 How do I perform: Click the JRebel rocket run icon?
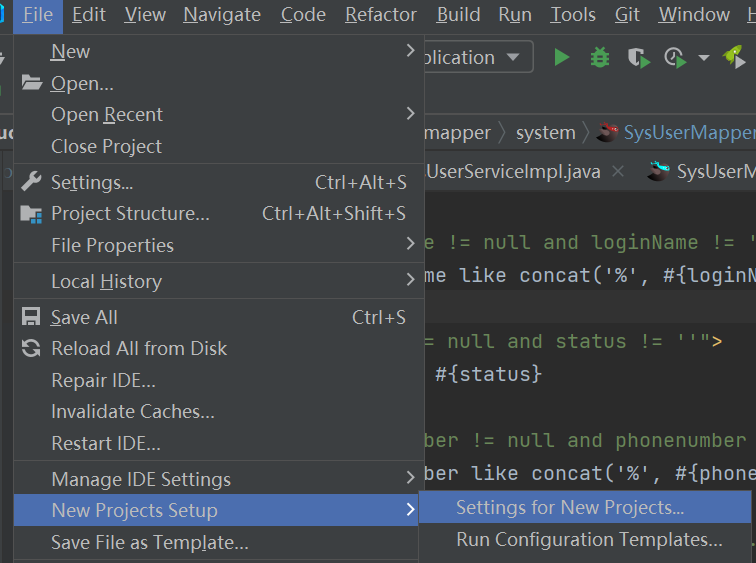(734, 57)
